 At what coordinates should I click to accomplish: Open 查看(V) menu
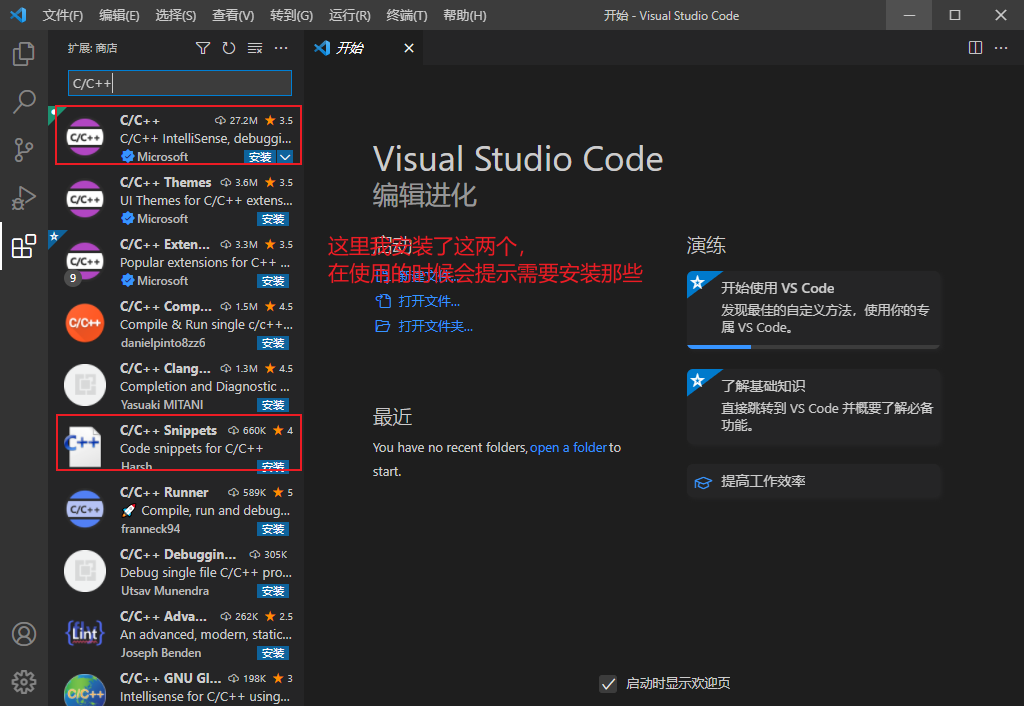click(x=233, y=15)
